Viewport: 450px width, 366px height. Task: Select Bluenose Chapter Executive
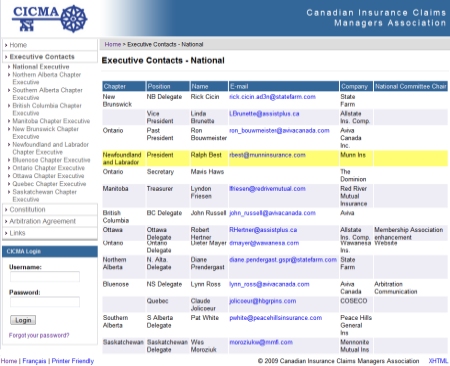51,160
